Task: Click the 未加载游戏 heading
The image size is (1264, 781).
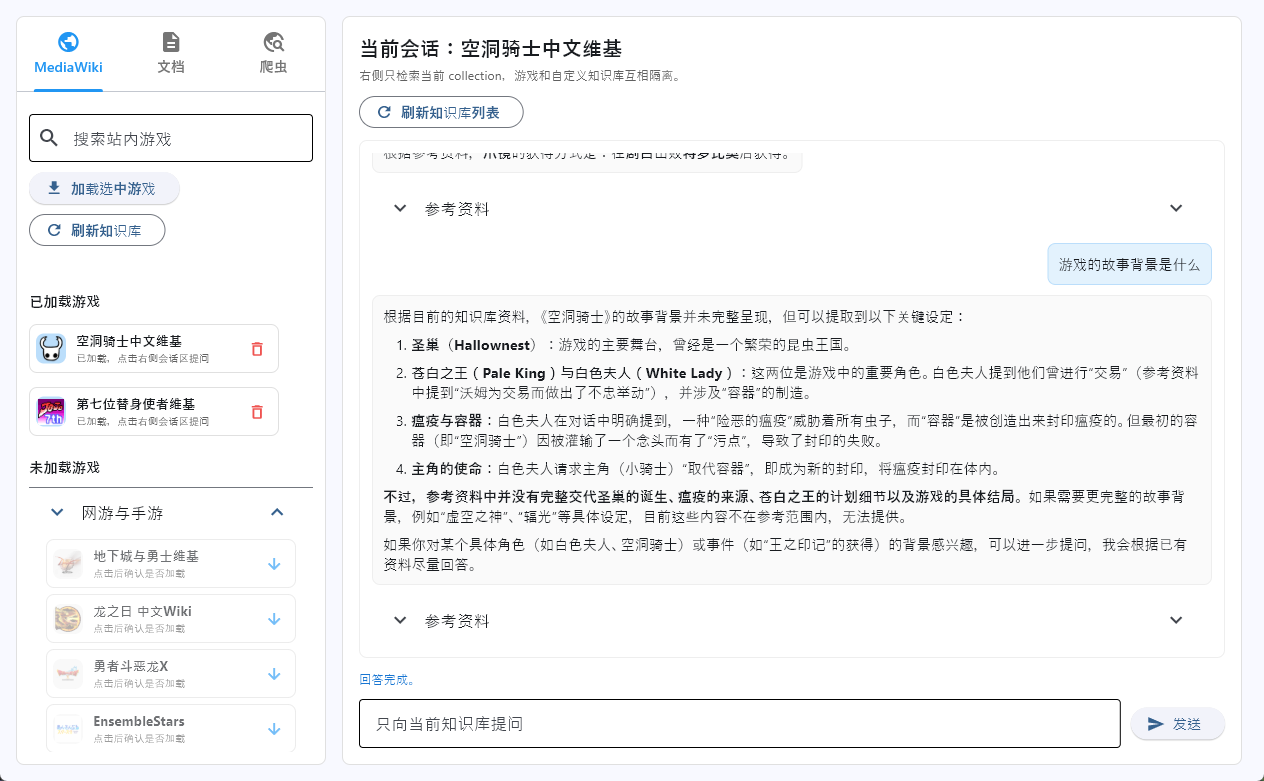Action: click(65, 467)
